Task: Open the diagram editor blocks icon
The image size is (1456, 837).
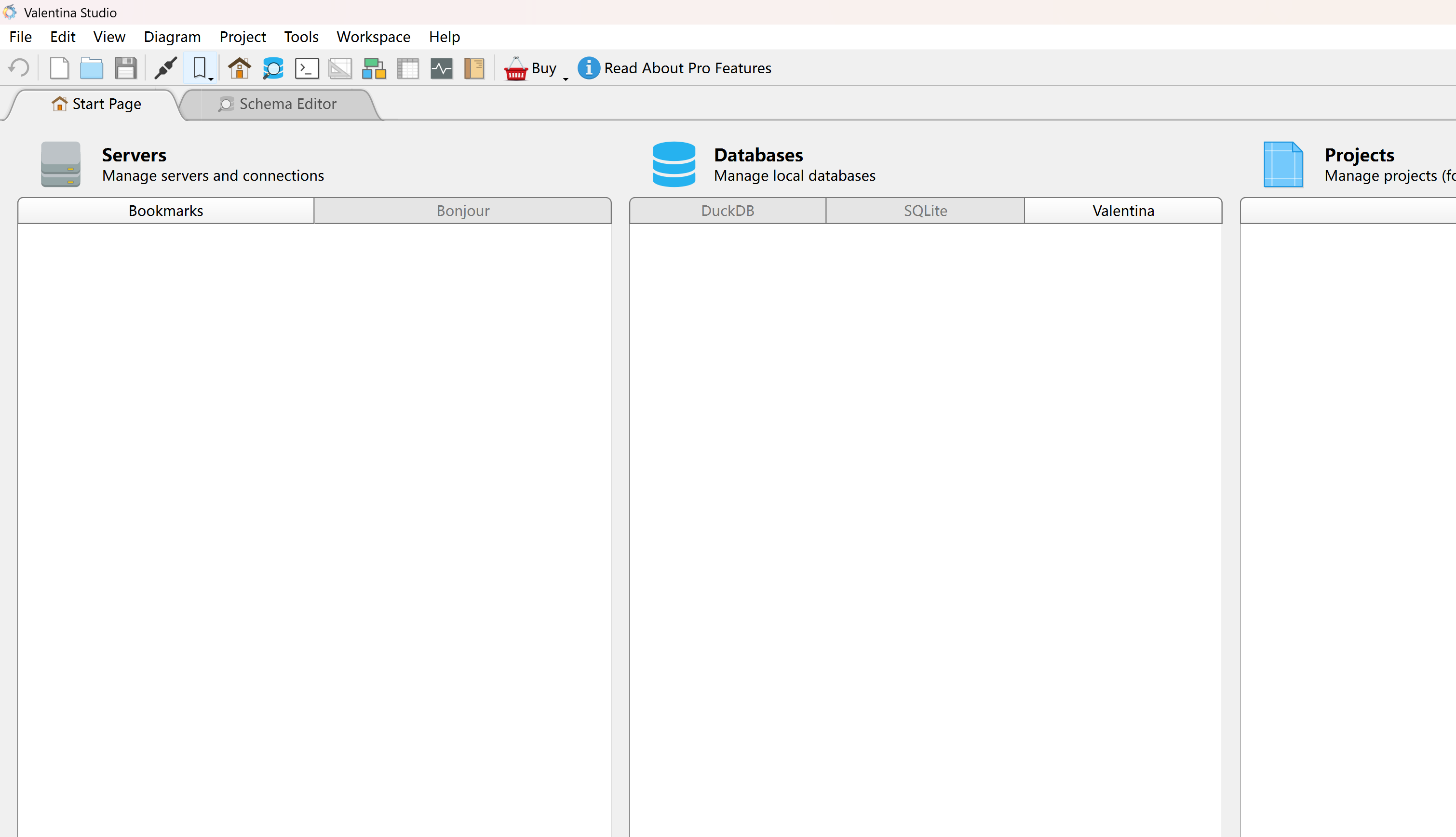Action: [374, 68]
